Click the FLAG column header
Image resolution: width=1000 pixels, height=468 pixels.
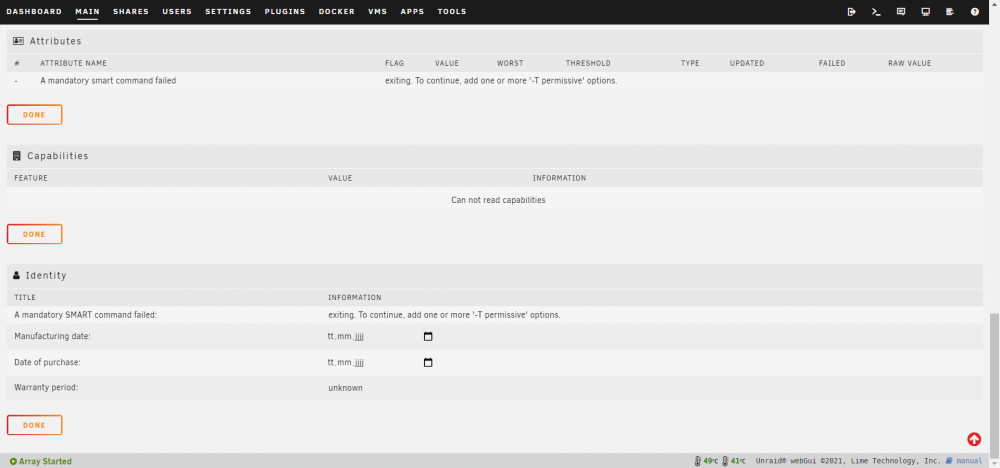click(394, 63)
